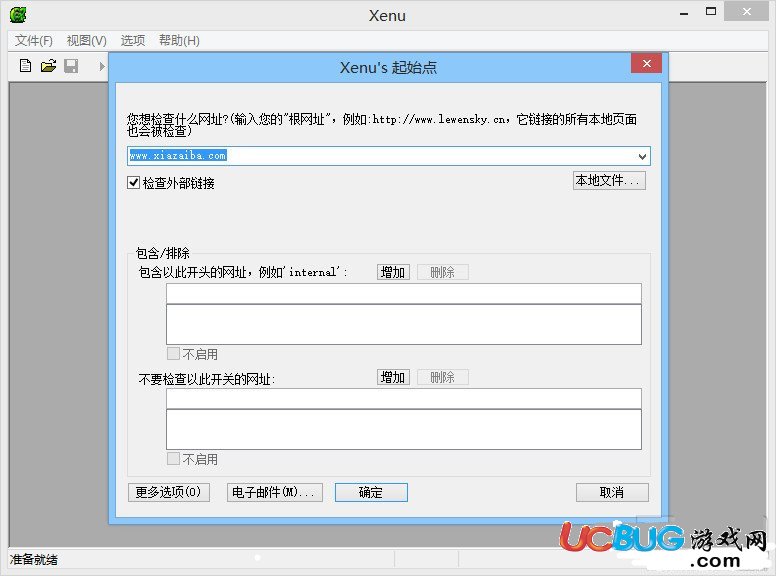
Task: Click the 包含/排除 group label
Action: [163, 253]
